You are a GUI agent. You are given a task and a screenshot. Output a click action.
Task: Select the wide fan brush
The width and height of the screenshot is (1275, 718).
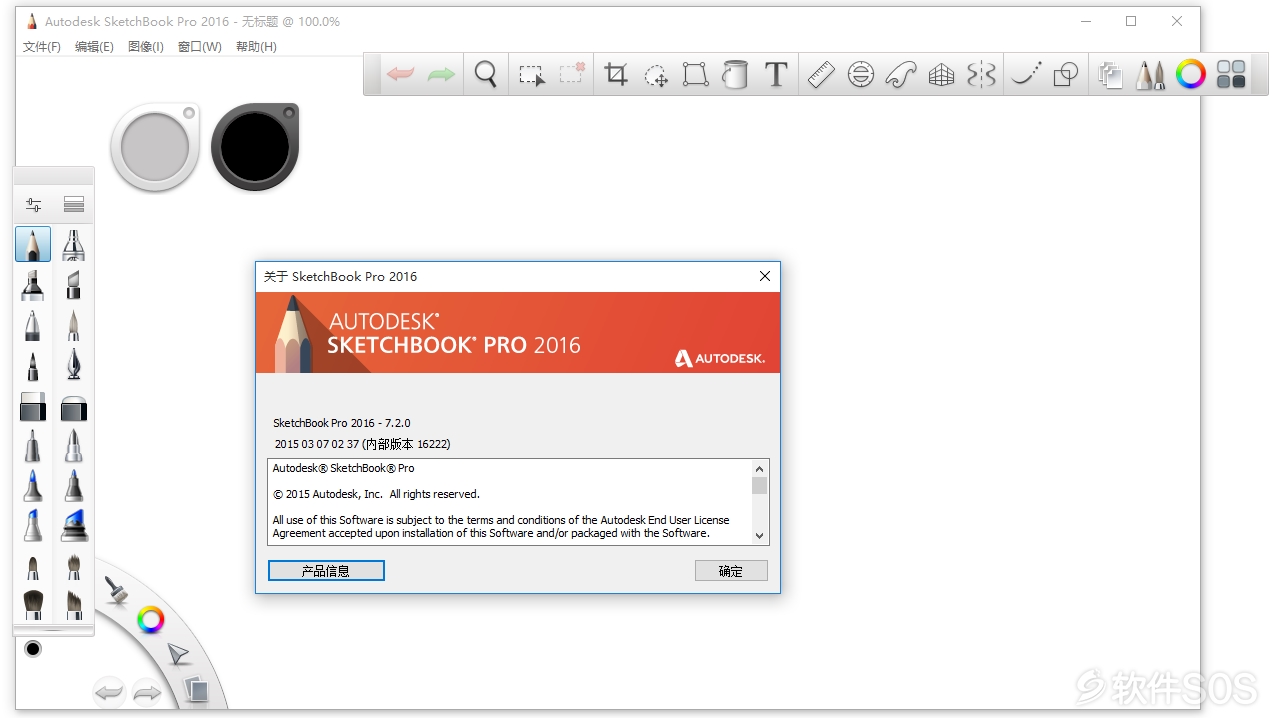click(33, 605)
